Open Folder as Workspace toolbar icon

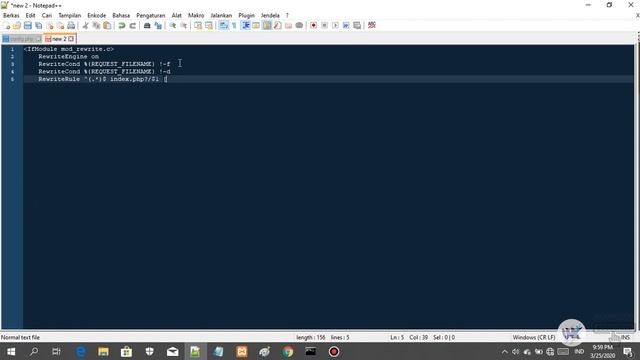tap(289, 26)
